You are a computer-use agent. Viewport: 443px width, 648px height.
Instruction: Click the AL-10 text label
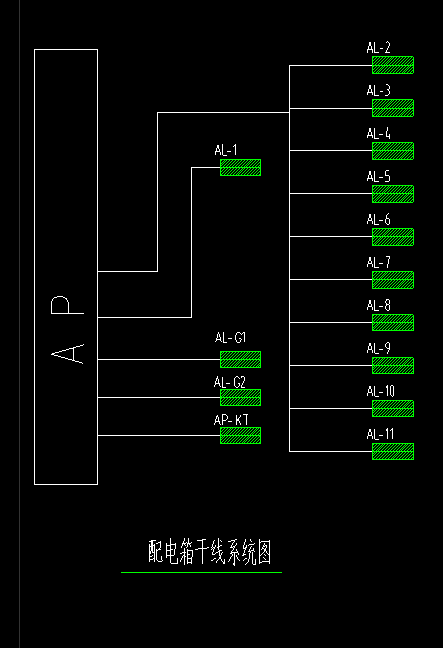[x=381, y=392]
